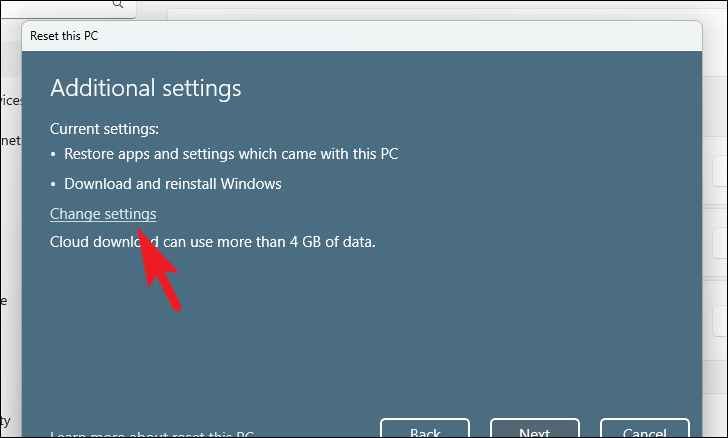Open Learn more about reset this PC link
728x438 pixels.
[152, 434]
